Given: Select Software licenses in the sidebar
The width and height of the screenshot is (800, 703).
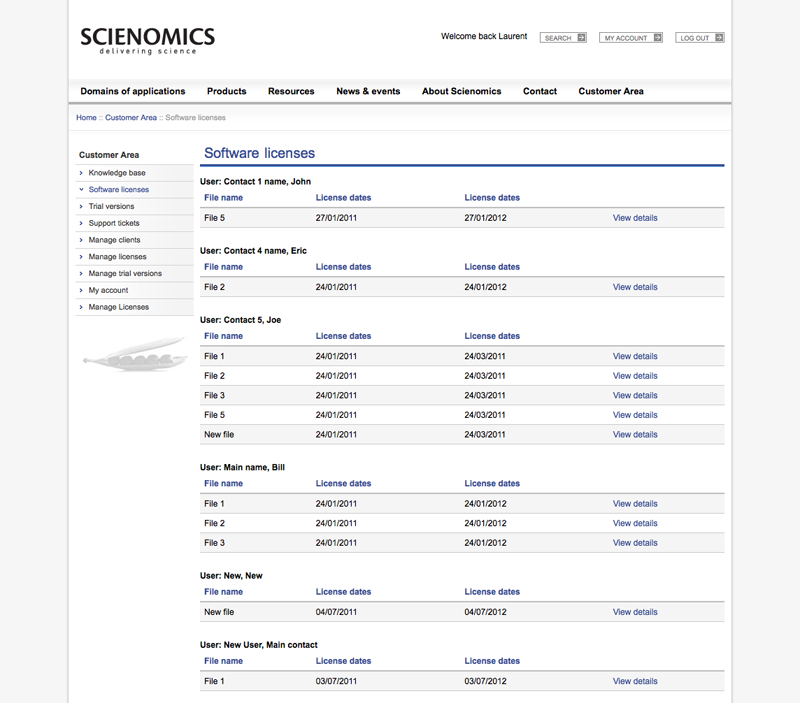Looking at the screenshot, I should coord(119,189).
